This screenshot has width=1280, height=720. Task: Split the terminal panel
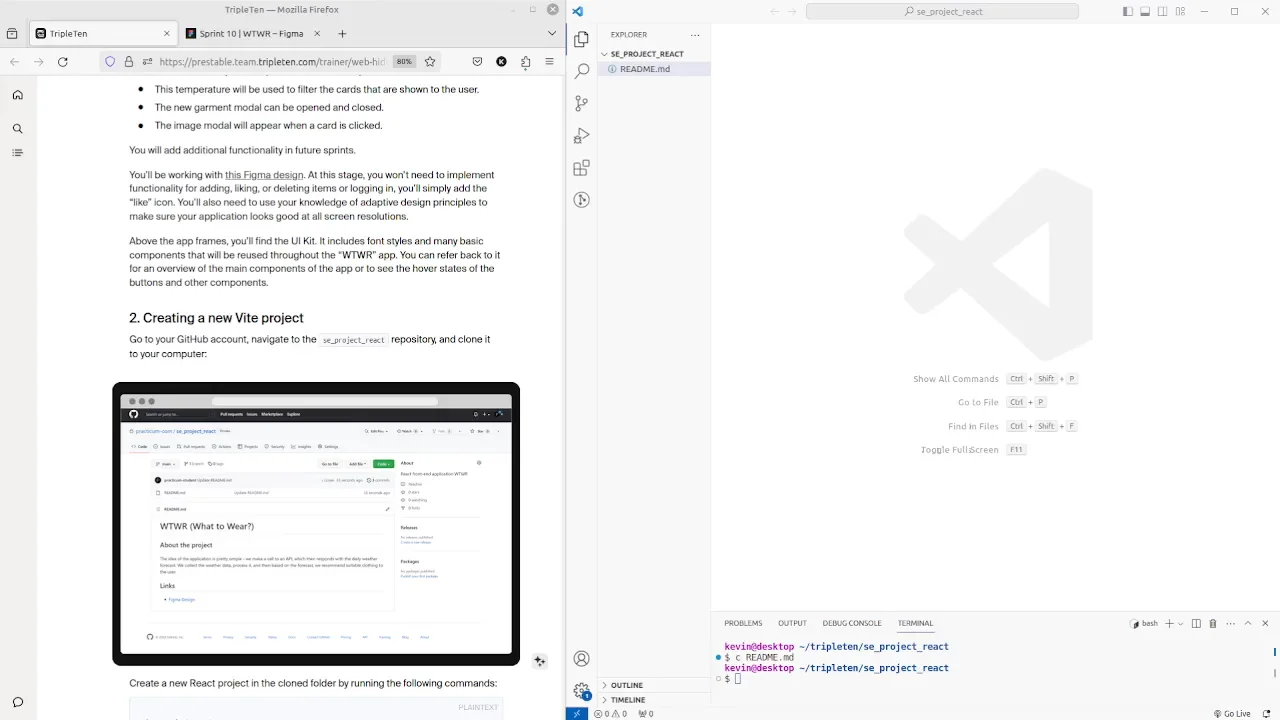(x=1196, y=623)
